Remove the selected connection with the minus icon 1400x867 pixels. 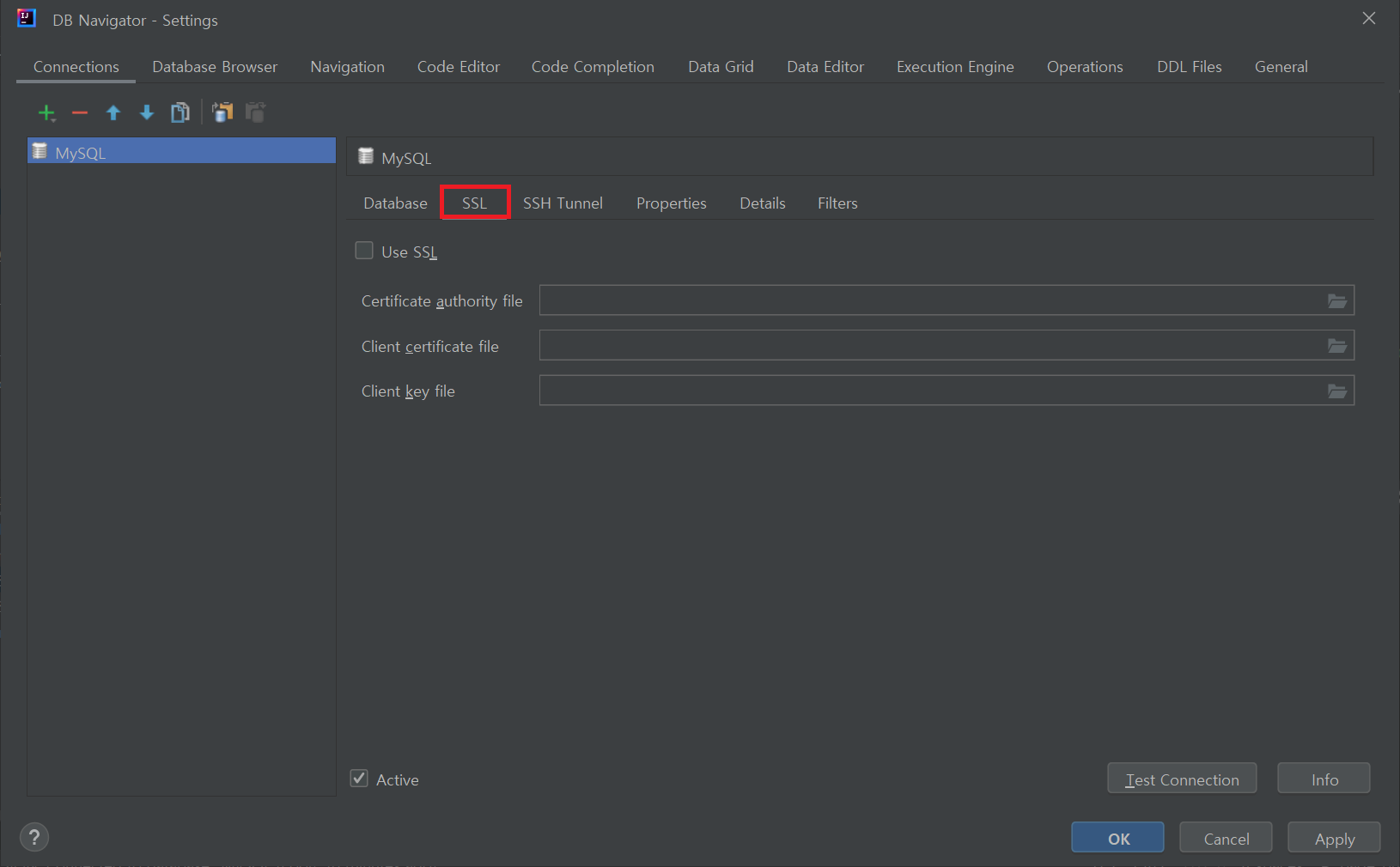coord(80,112)
